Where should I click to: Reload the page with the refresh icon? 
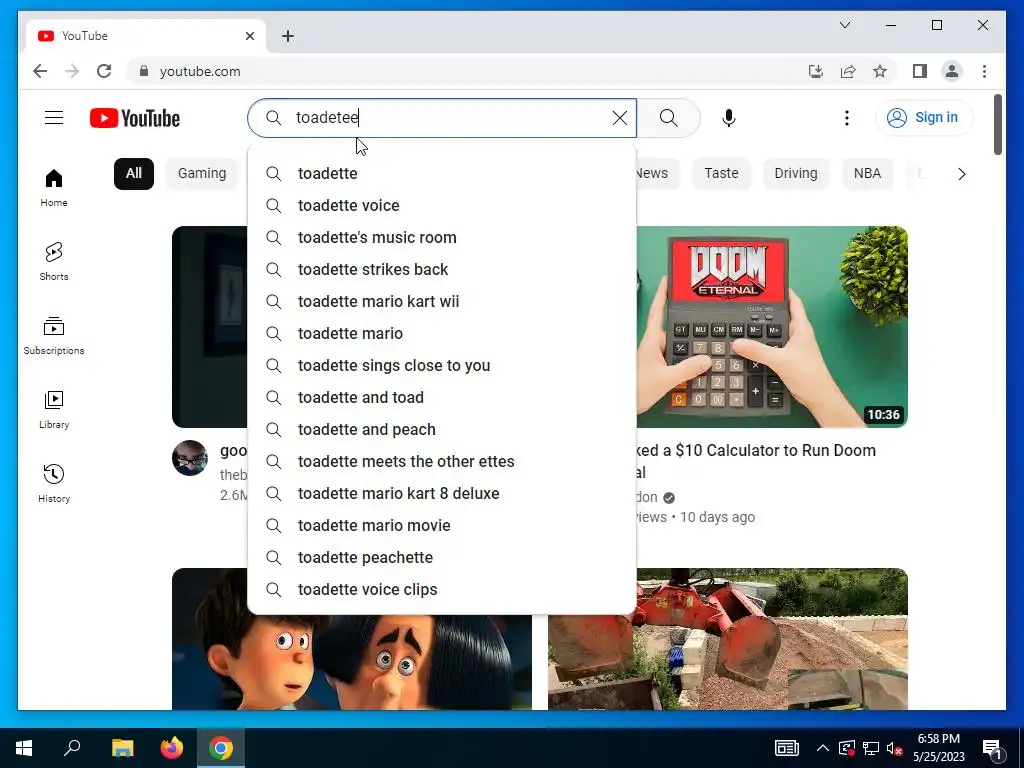point(104,71)
